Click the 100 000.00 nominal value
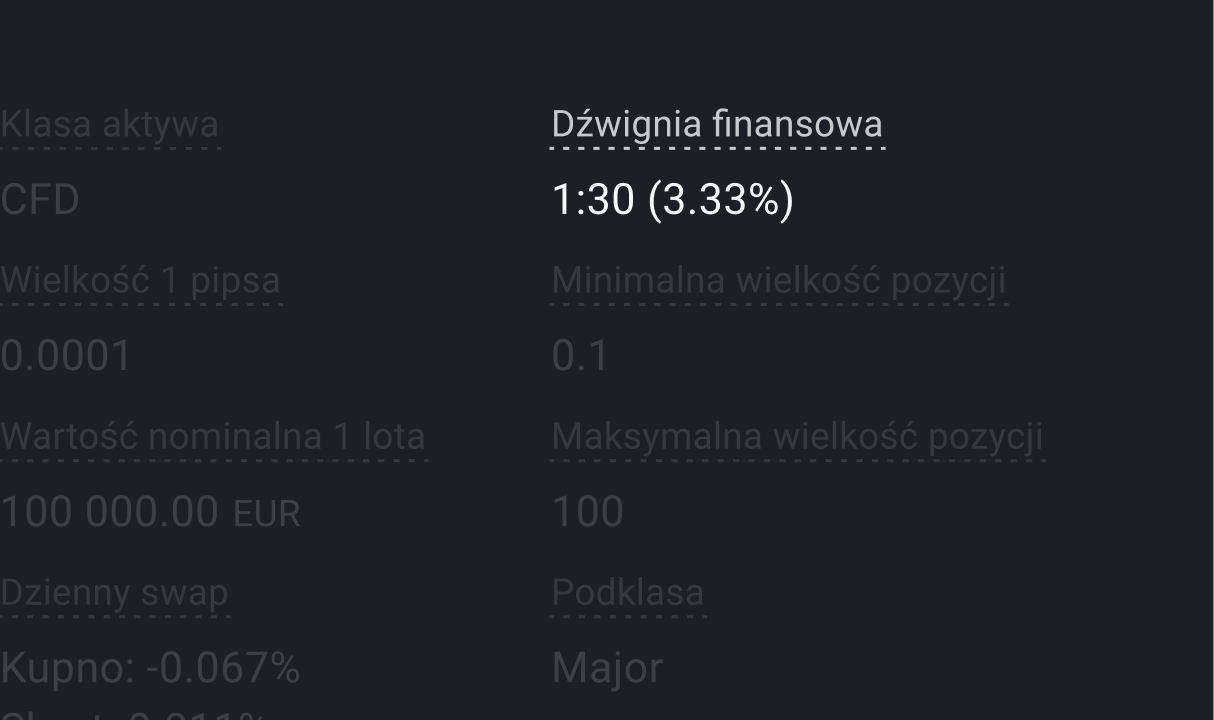 [109, 513]
